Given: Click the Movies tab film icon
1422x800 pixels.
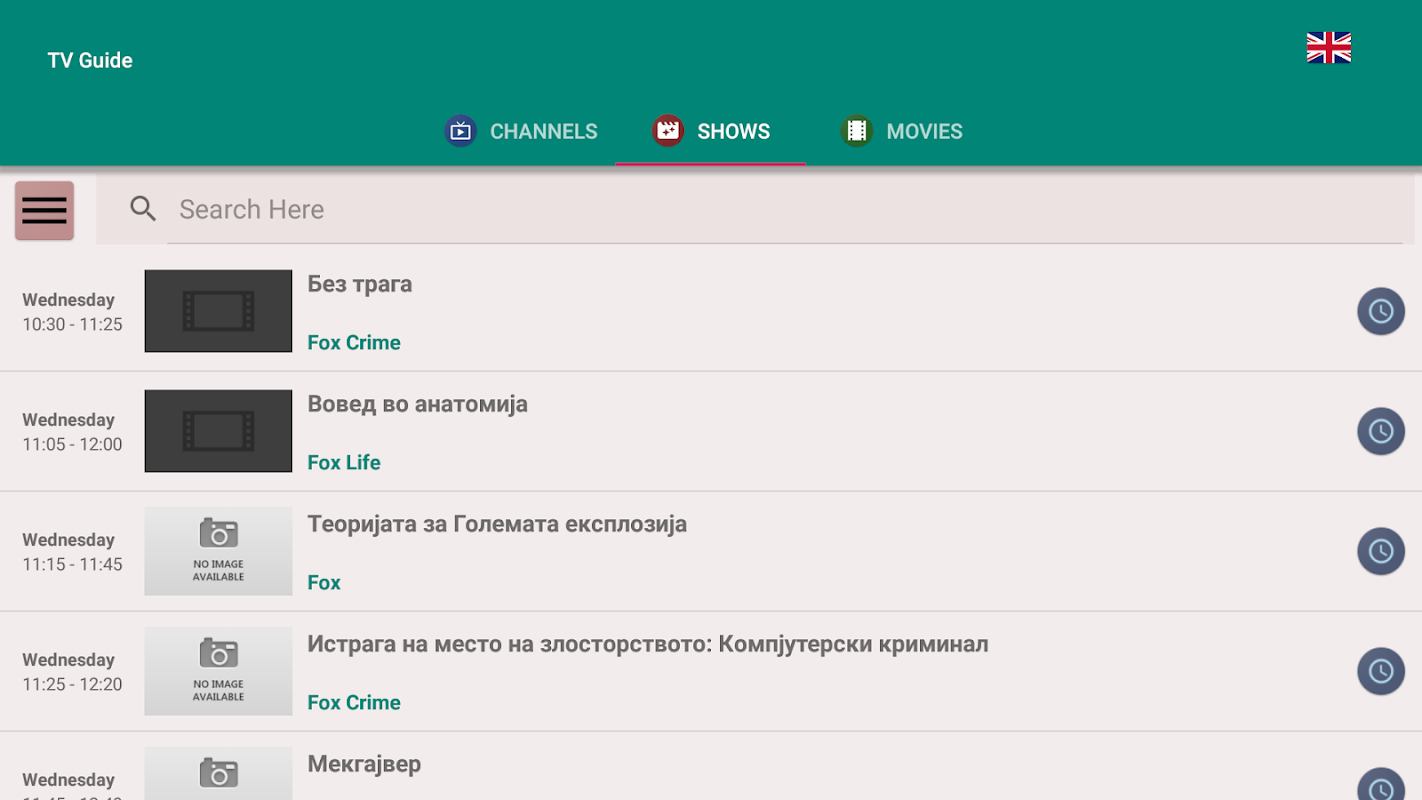Looking at the screenshot, I should click(x=856, y=131).
